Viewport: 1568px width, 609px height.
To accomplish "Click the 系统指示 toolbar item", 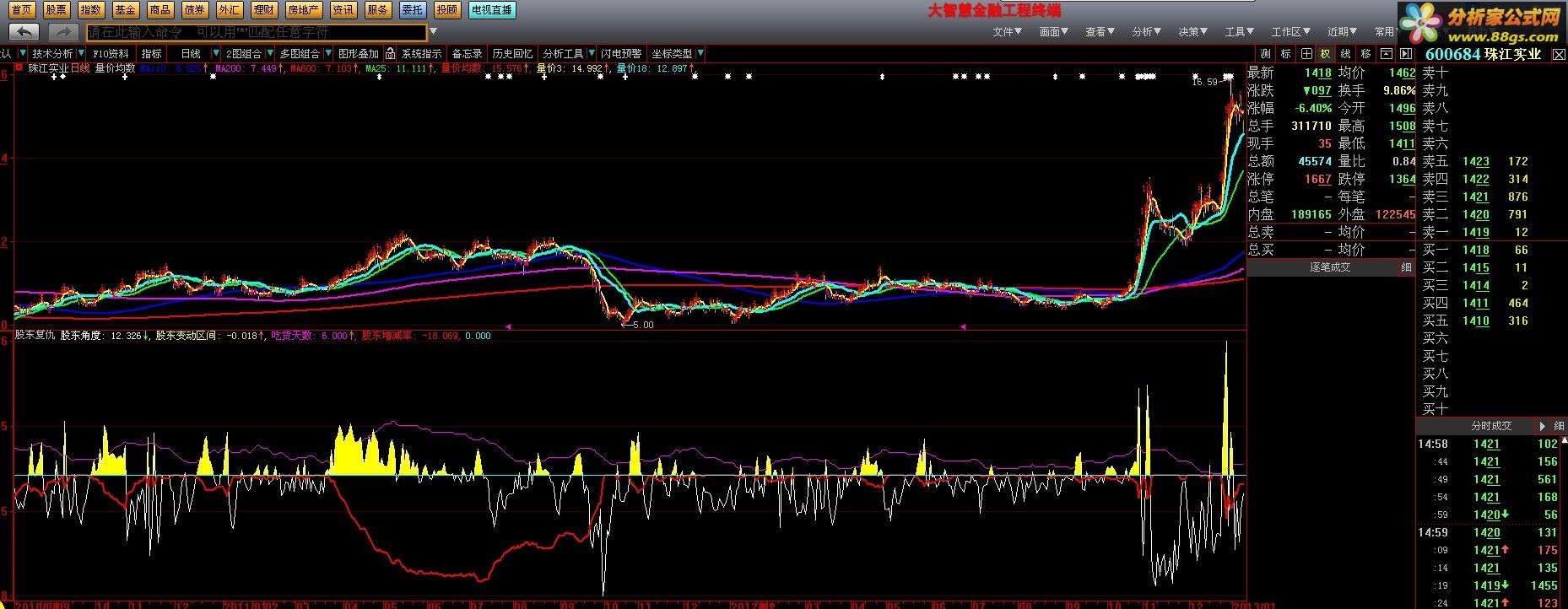I will [421, 54].
